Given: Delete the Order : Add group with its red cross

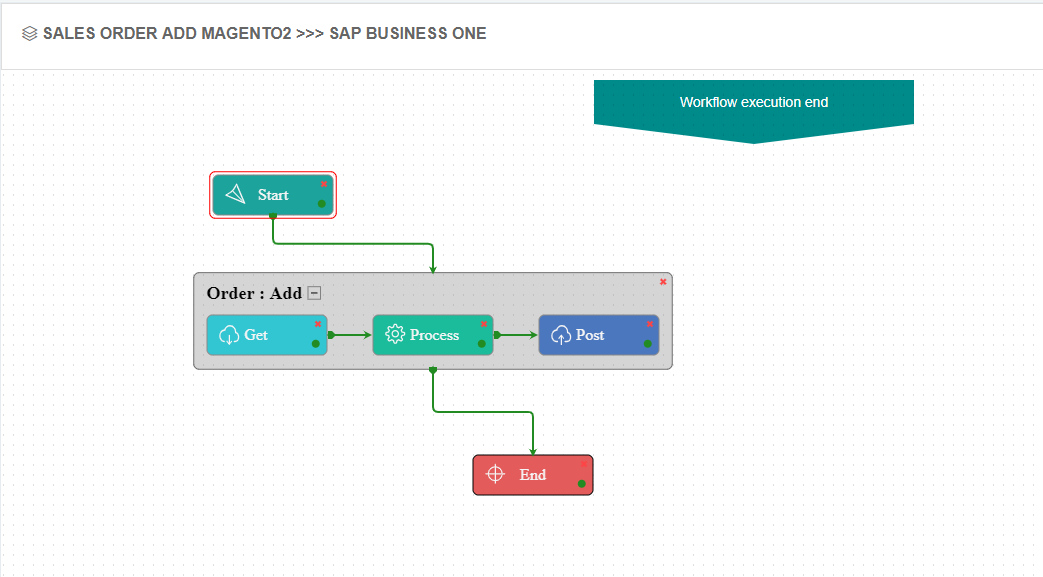Looking at the screenshot, I should pos(662,282).
